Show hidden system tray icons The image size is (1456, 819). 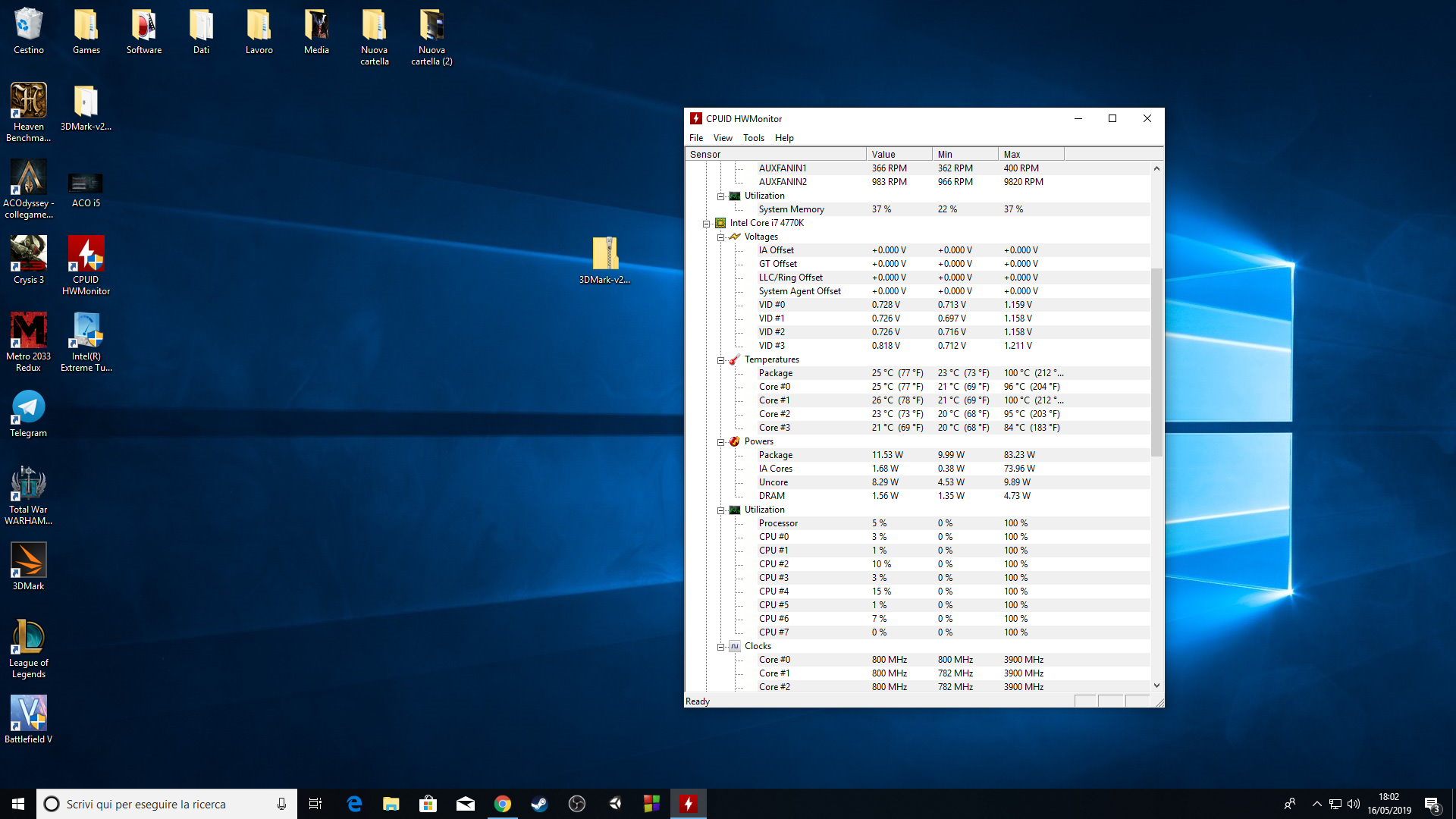(1316, 804)
